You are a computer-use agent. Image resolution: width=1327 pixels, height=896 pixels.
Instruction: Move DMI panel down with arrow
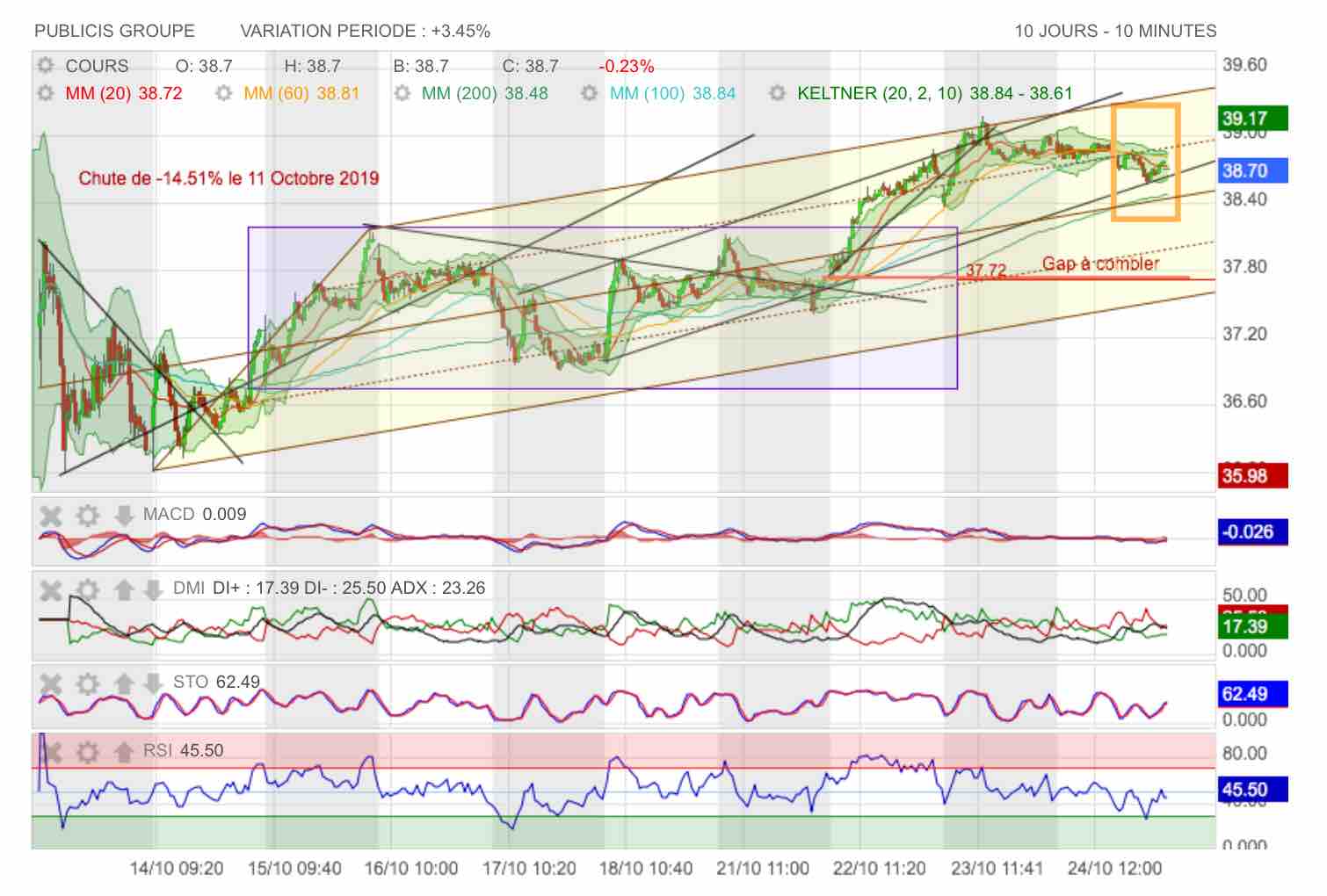point(154,589)
